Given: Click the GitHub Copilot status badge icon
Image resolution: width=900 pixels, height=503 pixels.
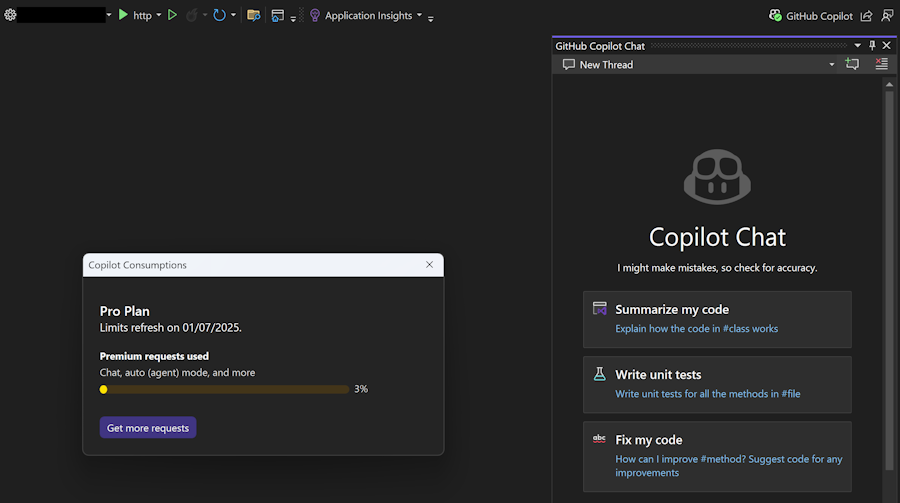Looking at the screenshot, I should coord(775,16).
